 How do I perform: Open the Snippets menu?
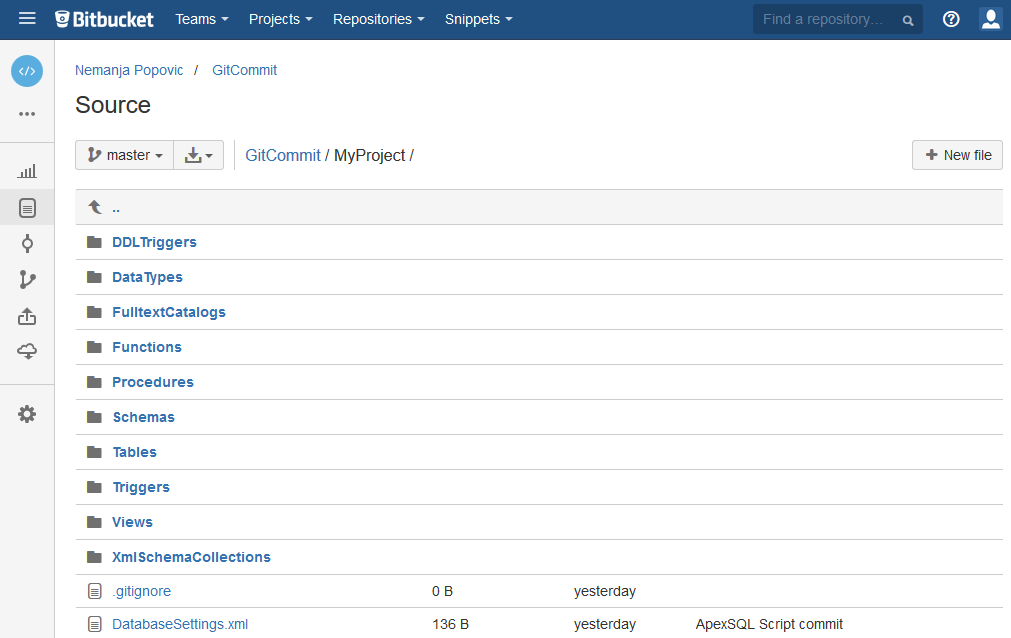(x=478, y=19)
